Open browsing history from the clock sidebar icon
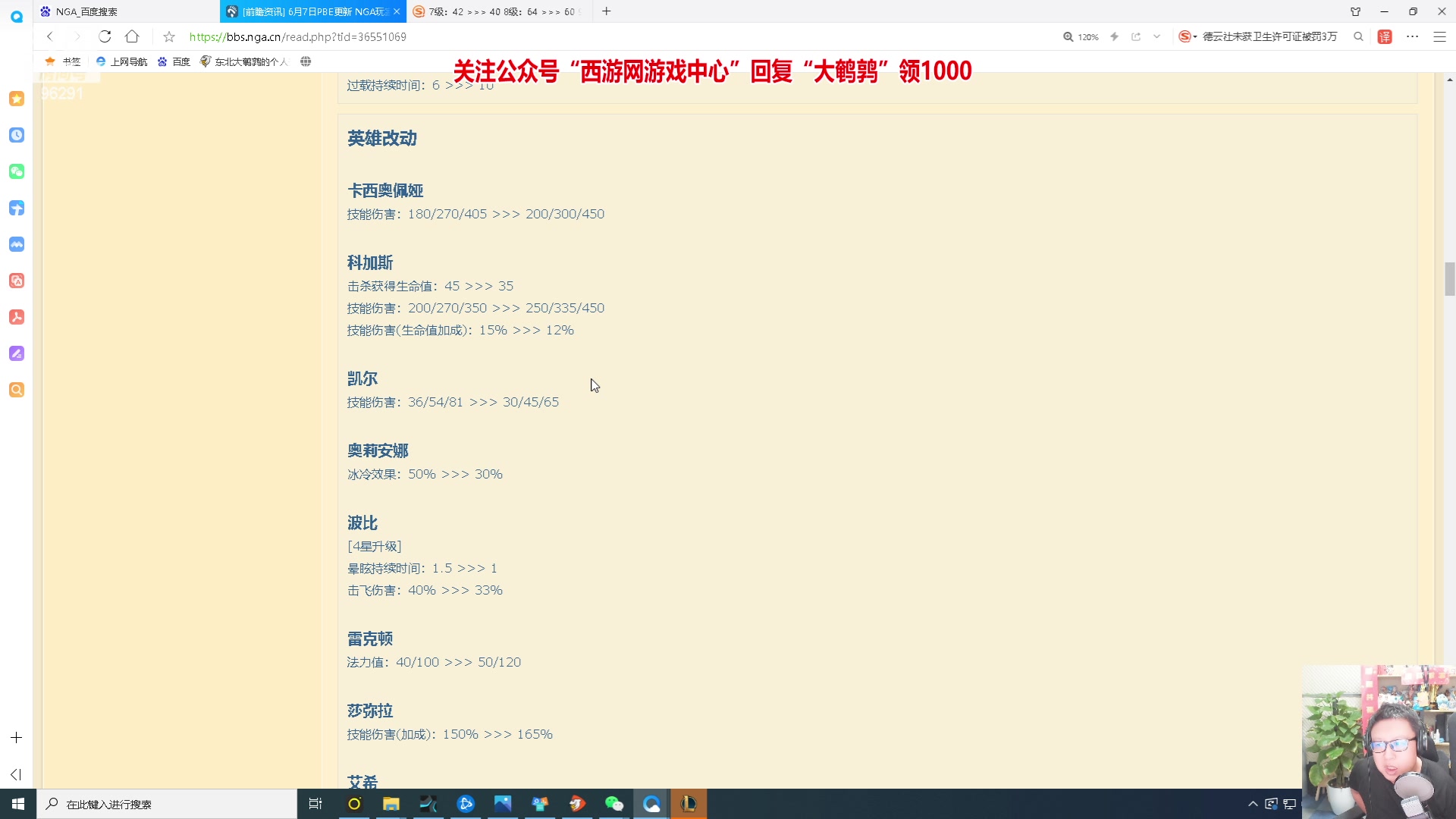1456x819 pixels. click(x=16, y=135)
